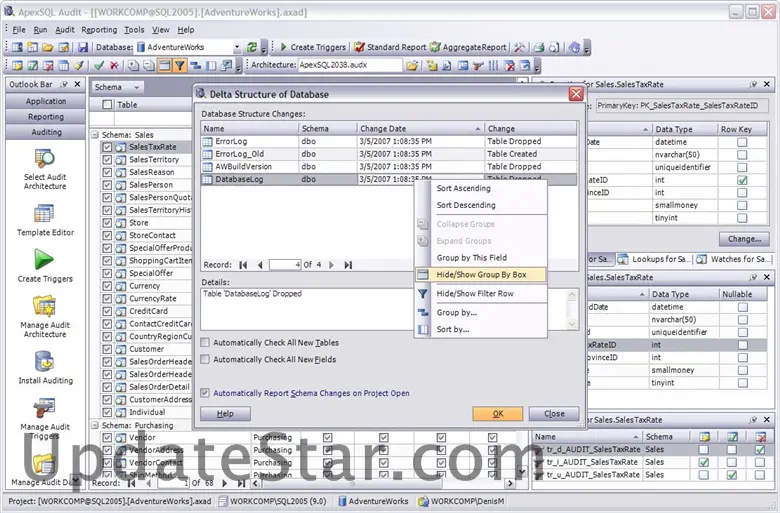This screenshot has width=780, height=513.
Task: Open Select Audit Architecture in Outlook Bar
Action: [x=45, y=170]
